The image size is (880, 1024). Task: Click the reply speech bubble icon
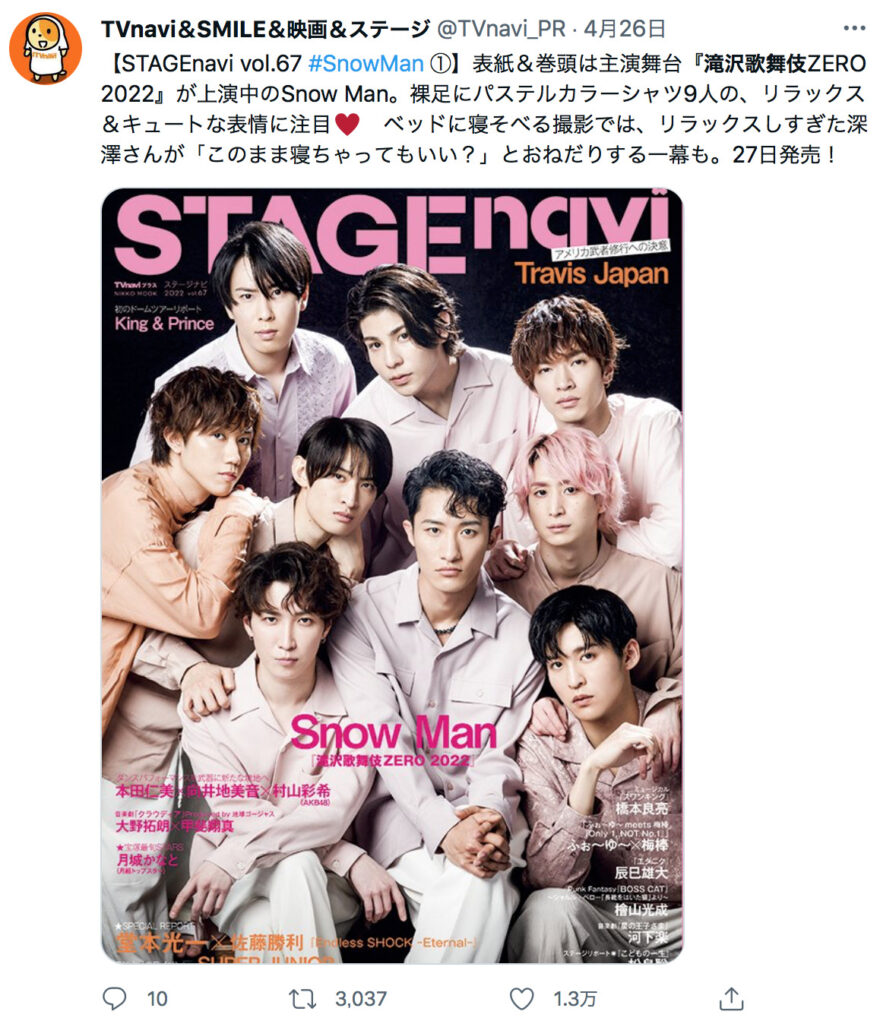(114, 998)
